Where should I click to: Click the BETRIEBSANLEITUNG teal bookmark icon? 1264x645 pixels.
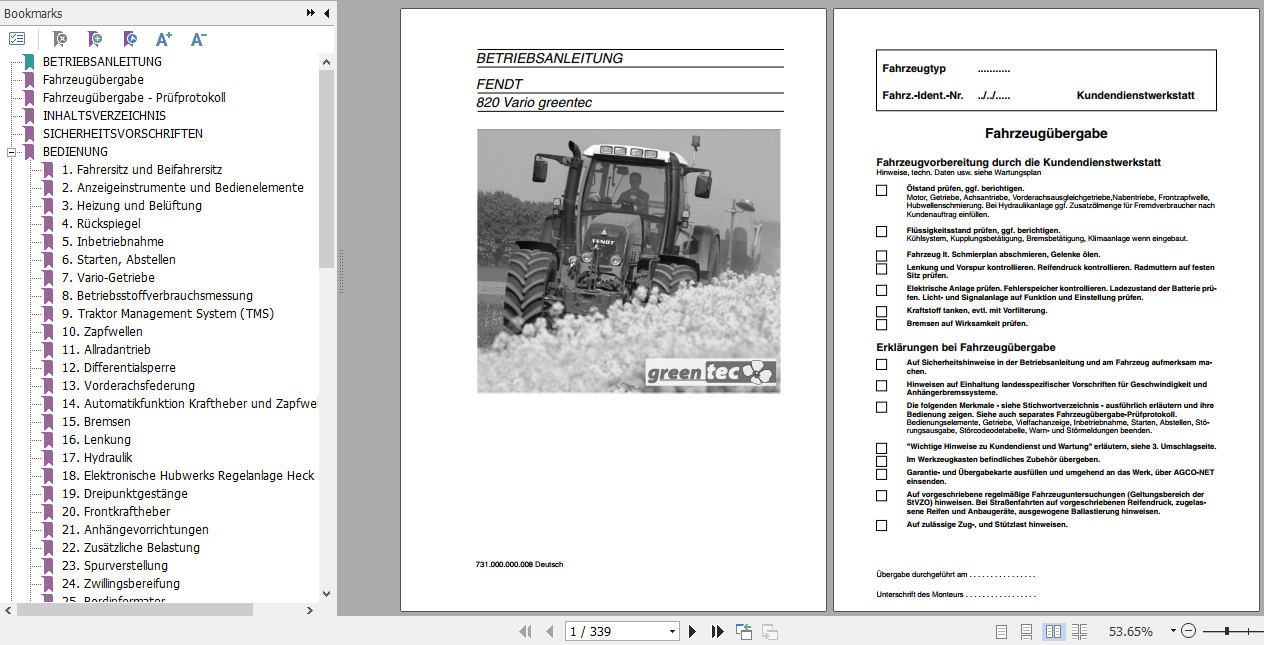(x=29, y=61)
